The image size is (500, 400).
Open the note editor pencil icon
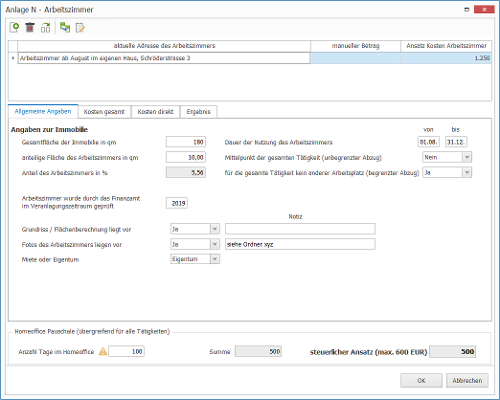tap(80, 28)
